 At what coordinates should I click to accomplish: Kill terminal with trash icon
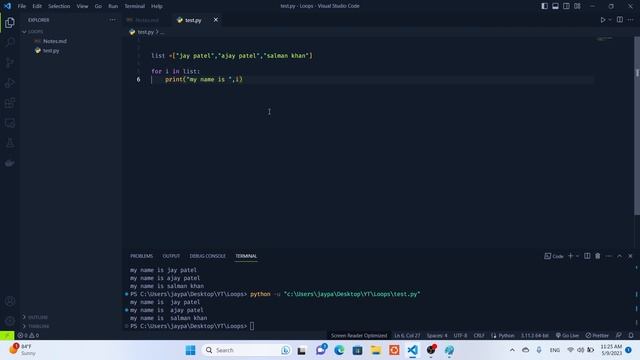click(x=598, y=256)
